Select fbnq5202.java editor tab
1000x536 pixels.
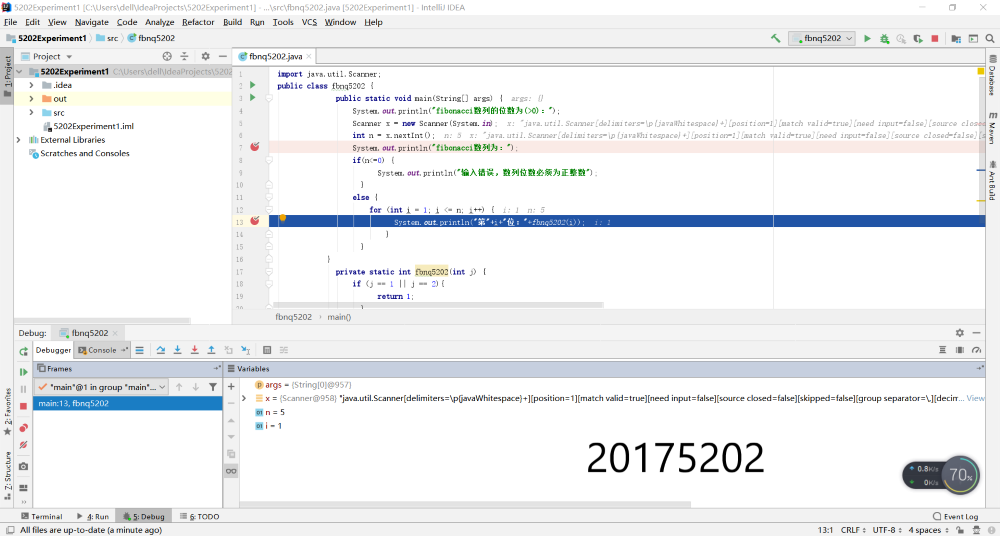point(276,56)
